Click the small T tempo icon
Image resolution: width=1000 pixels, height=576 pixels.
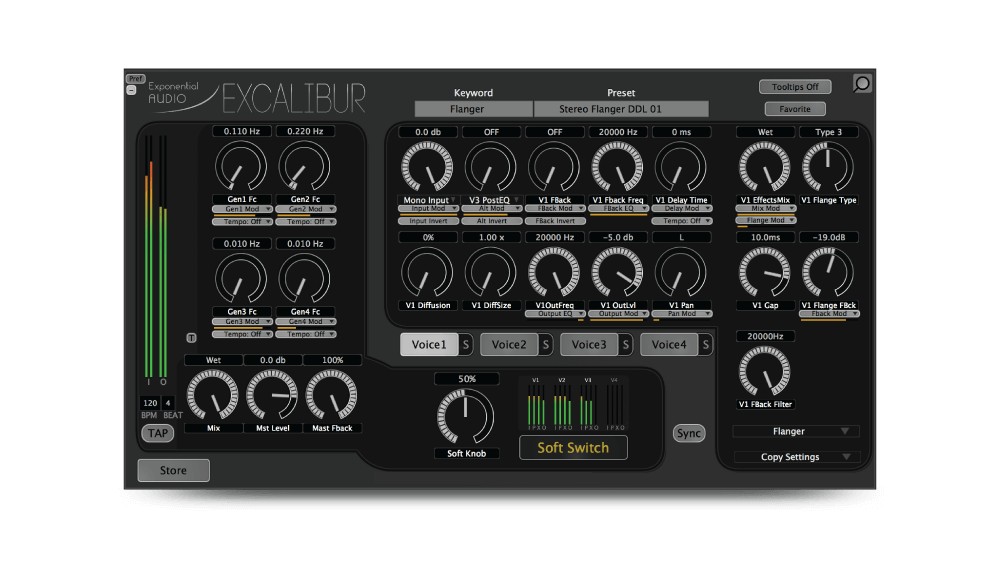pos(191,337)
